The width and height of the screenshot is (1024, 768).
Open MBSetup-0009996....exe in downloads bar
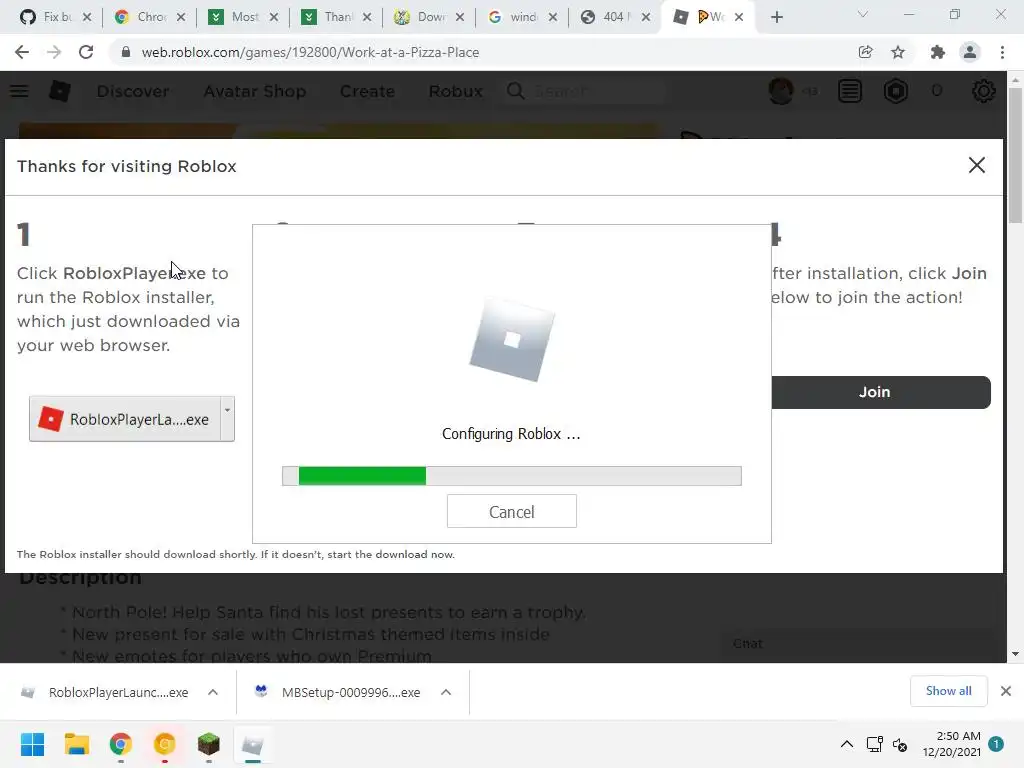point(340,692)
